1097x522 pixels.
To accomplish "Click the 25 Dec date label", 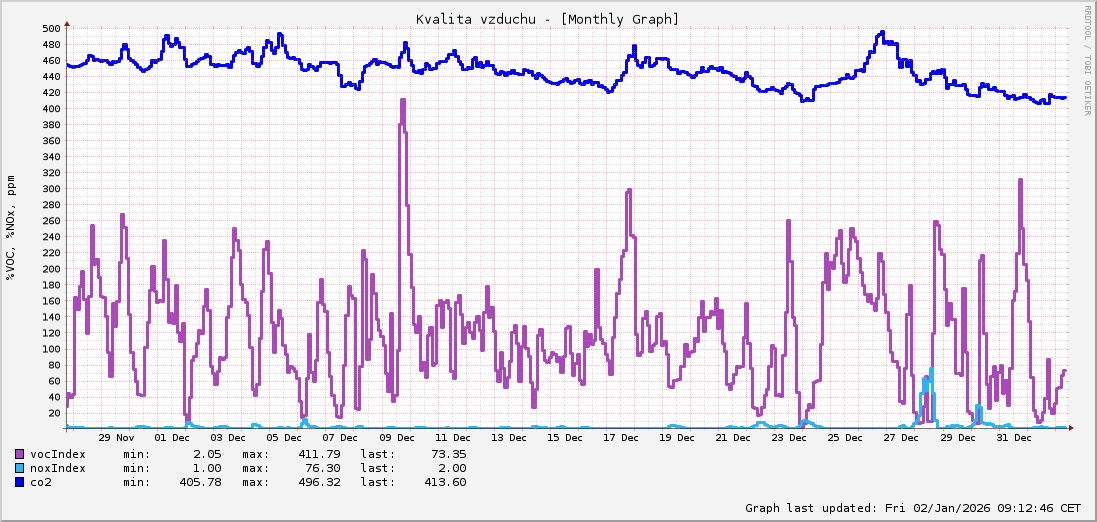I will 846,438.
